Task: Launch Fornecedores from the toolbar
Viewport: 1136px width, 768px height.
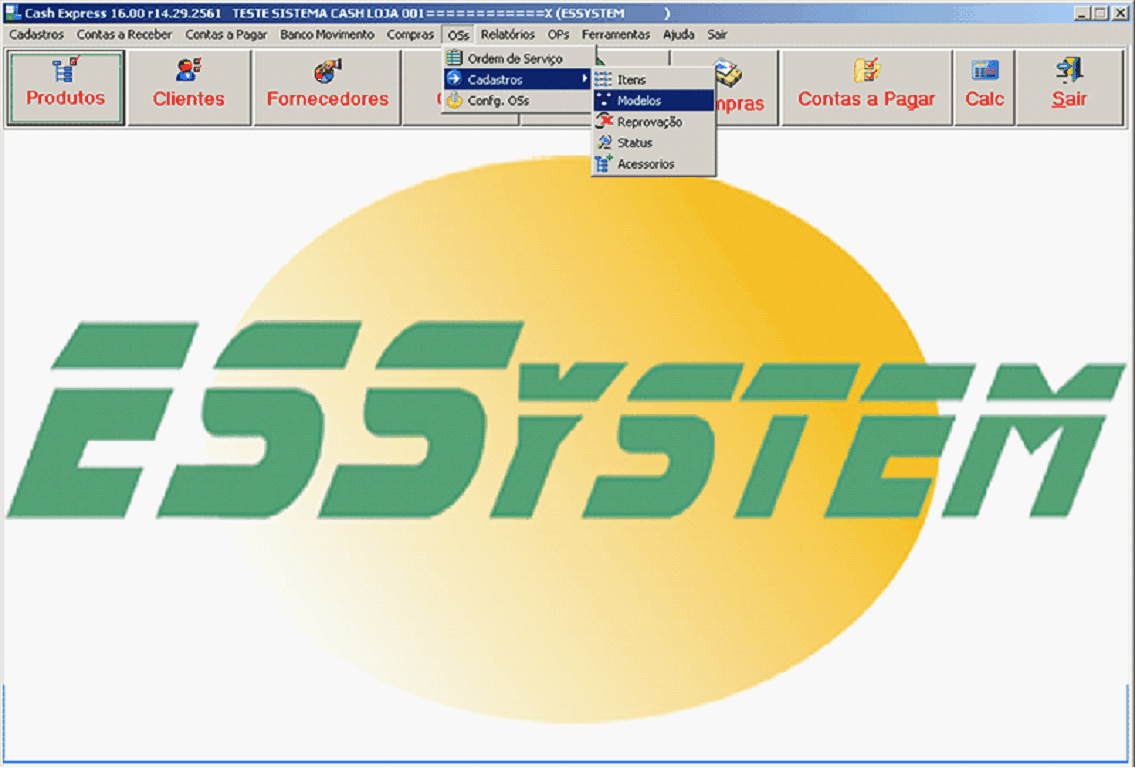Action: [327, 87]
